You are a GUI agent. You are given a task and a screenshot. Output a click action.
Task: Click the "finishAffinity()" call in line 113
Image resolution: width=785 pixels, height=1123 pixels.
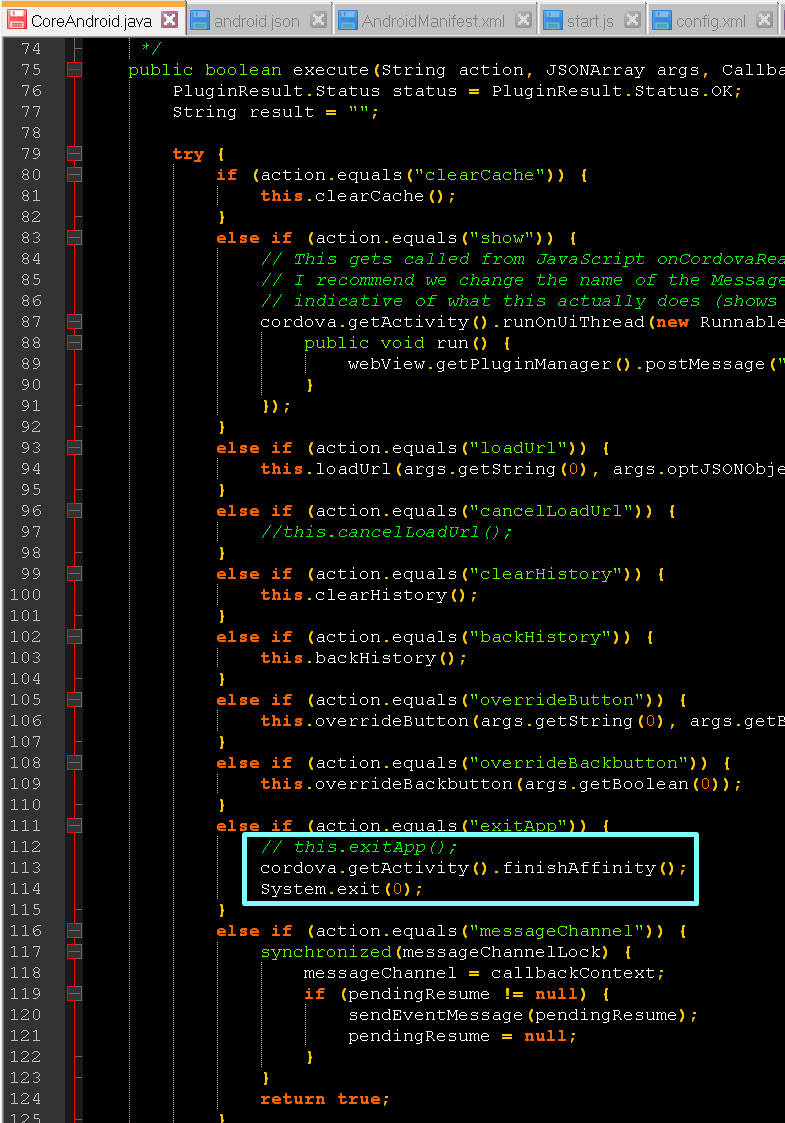pyautogui.click(x=588, y=868)
